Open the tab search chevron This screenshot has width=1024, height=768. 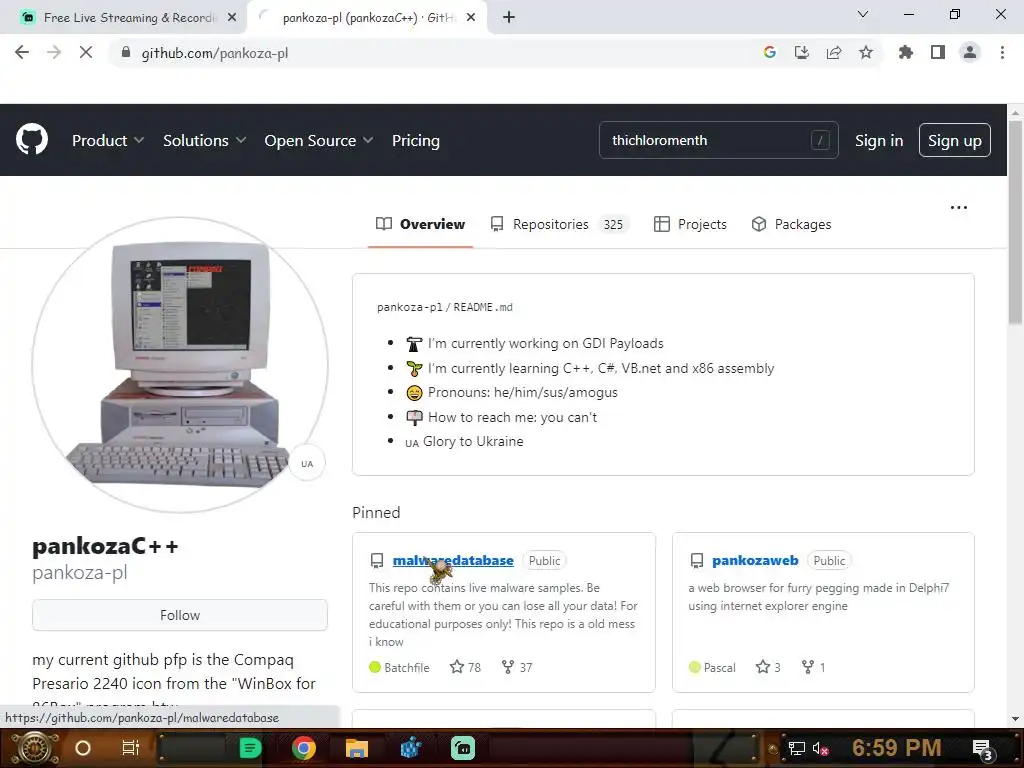(x=863, y=14)
